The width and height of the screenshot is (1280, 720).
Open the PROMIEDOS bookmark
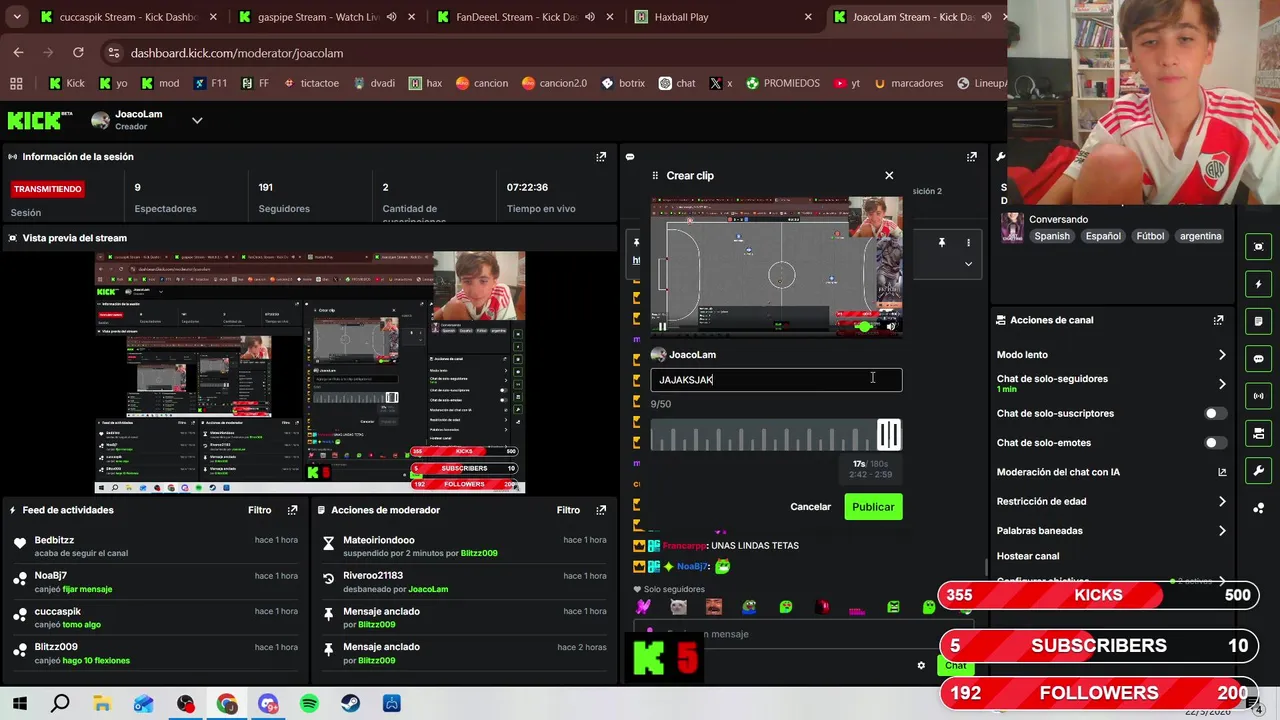(782, 83)
